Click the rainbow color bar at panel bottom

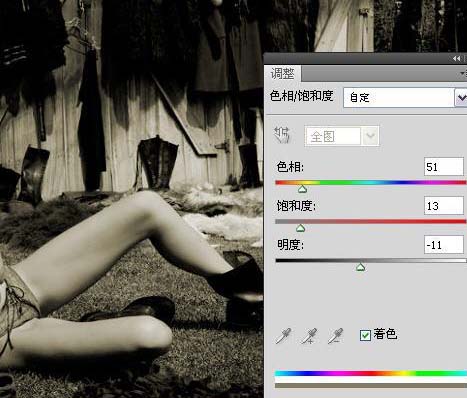click(371, 373)
